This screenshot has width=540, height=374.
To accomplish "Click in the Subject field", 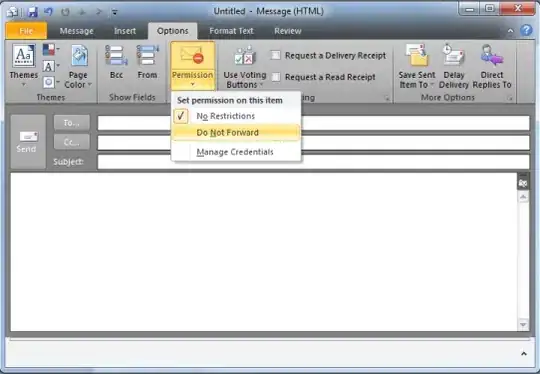I will [x=313, y=162].
